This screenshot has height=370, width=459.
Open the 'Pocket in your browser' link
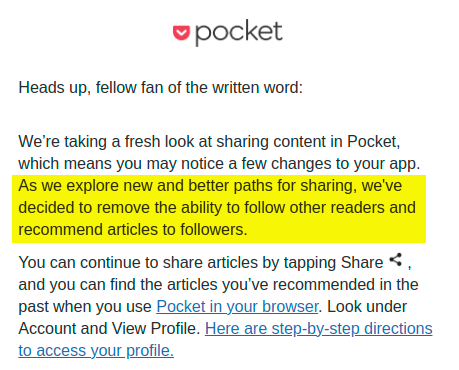click(x=237, y=306)
